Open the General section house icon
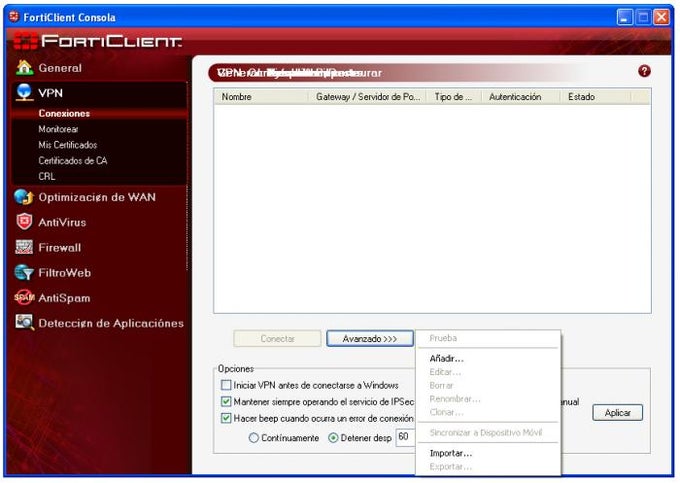This screenshot has width=680, height=483. tap(24, 67)
